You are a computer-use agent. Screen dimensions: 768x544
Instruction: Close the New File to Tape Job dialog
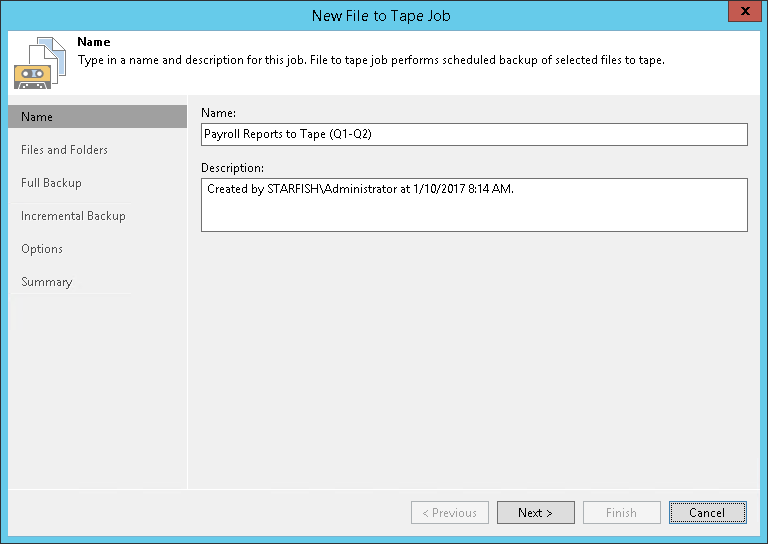741,13
